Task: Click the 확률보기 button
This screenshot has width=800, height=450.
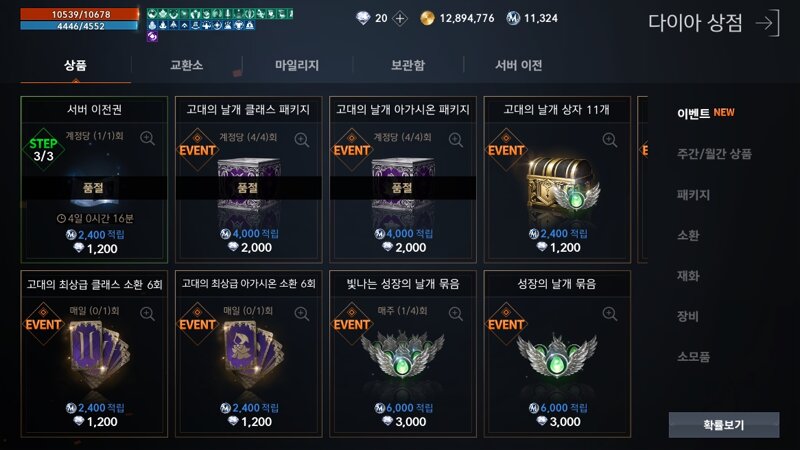Action: pos(724,424)
